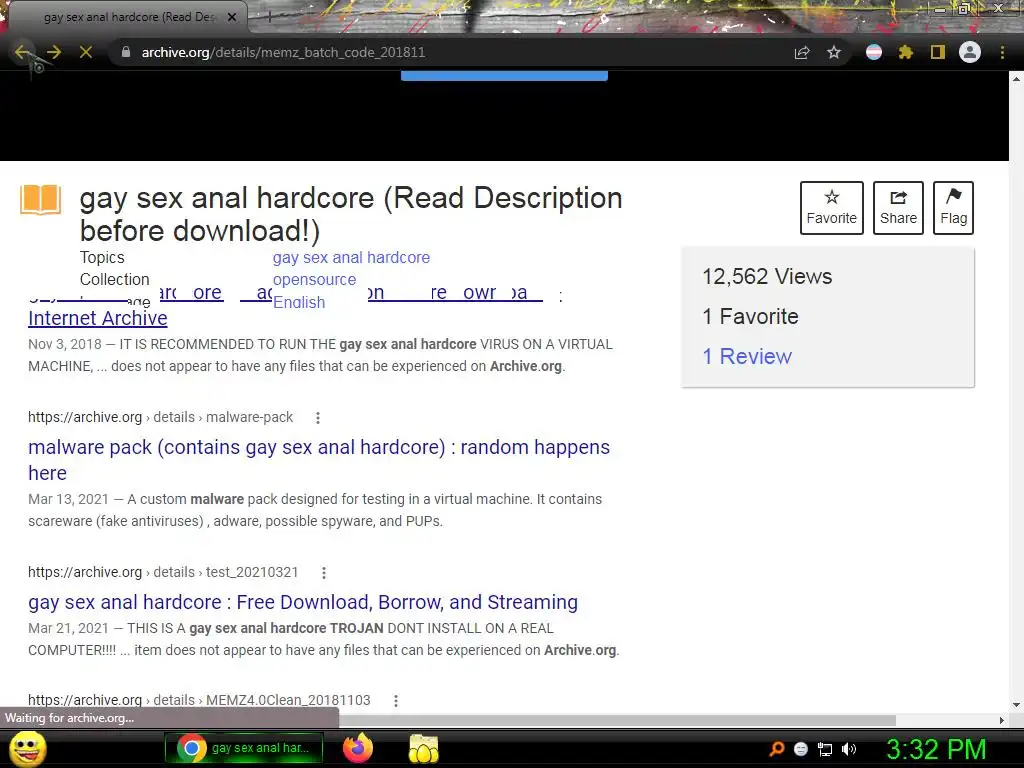Open the Chrome three-dot menu
Image resolution: width=1024 pixels, height=768 pixels.
(x=1002, y=52)
